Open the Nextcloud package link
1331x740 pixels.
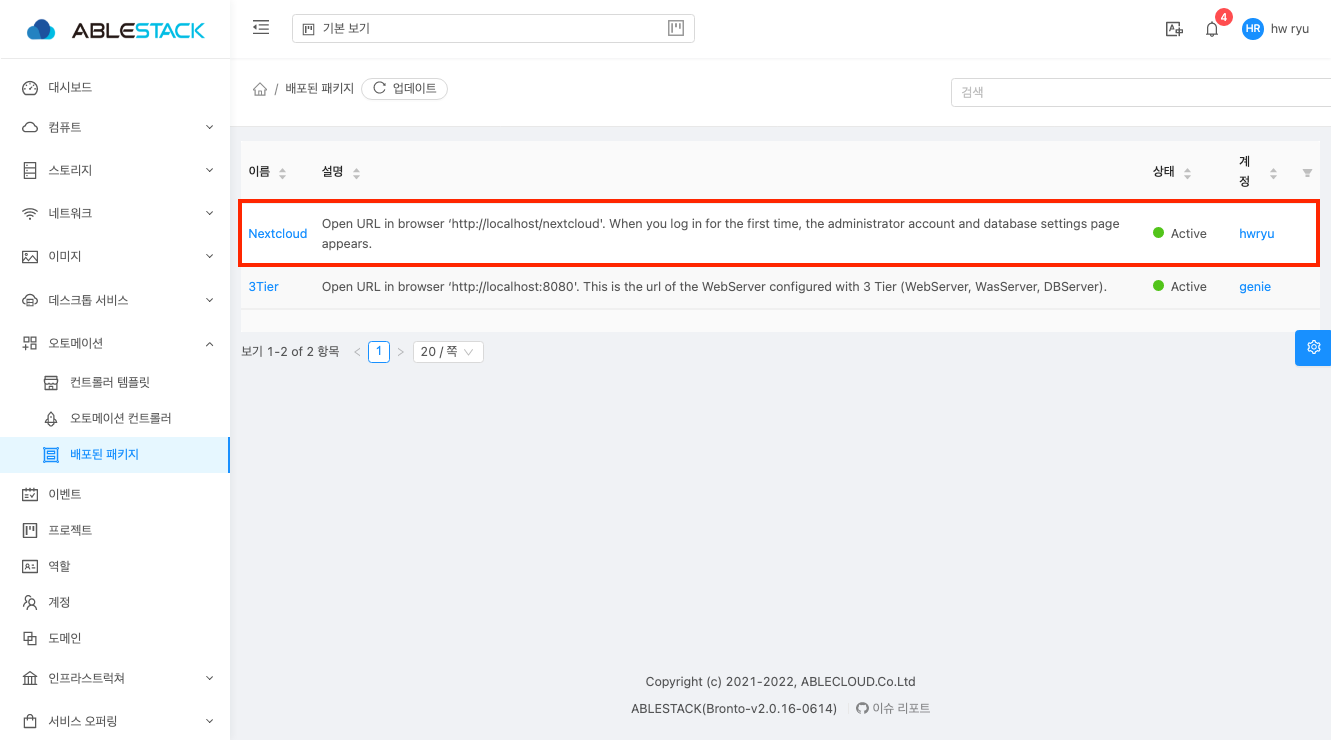(x=278, y=234)
